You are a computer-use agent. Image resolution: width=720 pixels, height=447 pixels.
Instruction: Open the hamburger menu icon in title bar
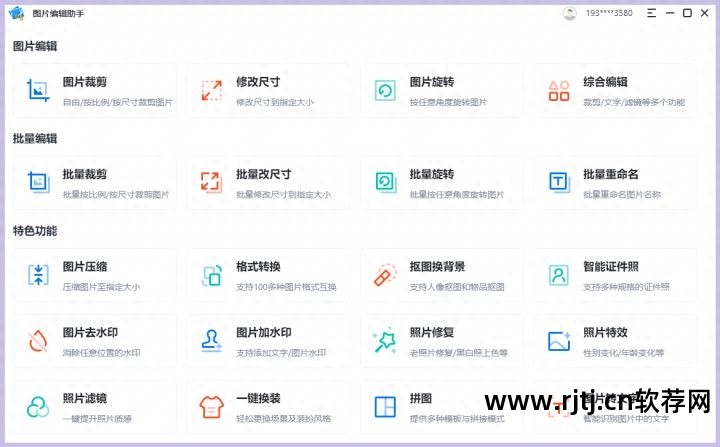point(651,13)
